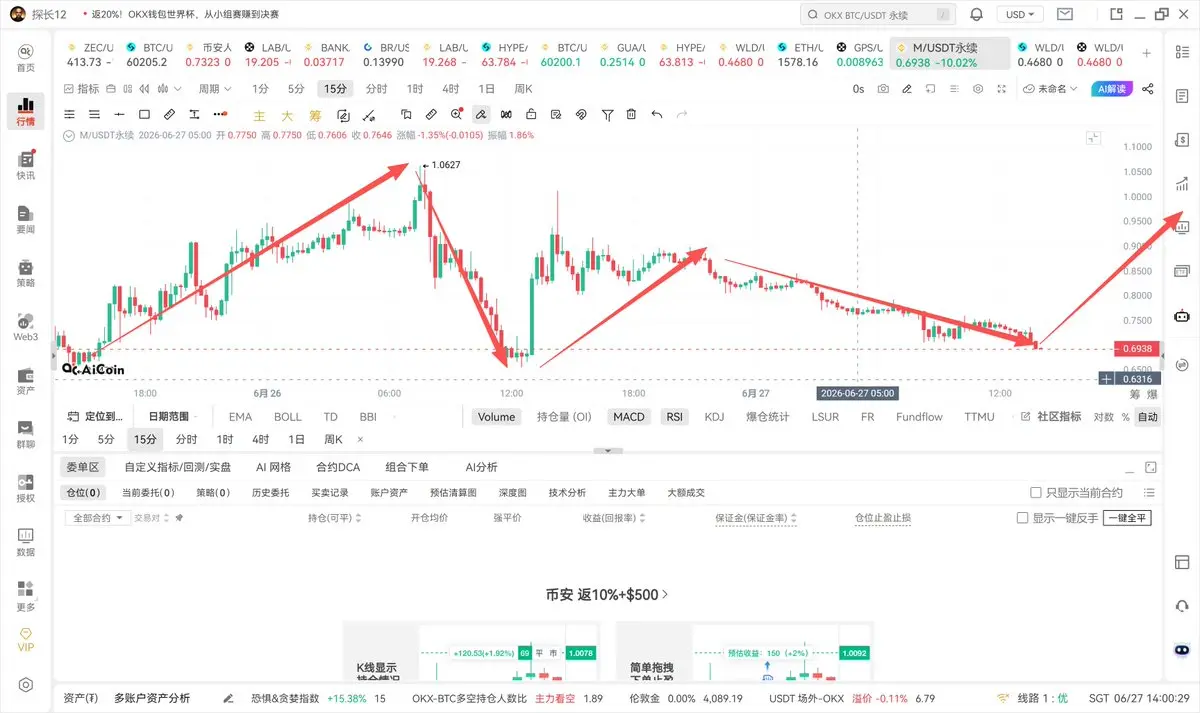Click the chart fullscreen expand icon

[x=1003, y=89]
